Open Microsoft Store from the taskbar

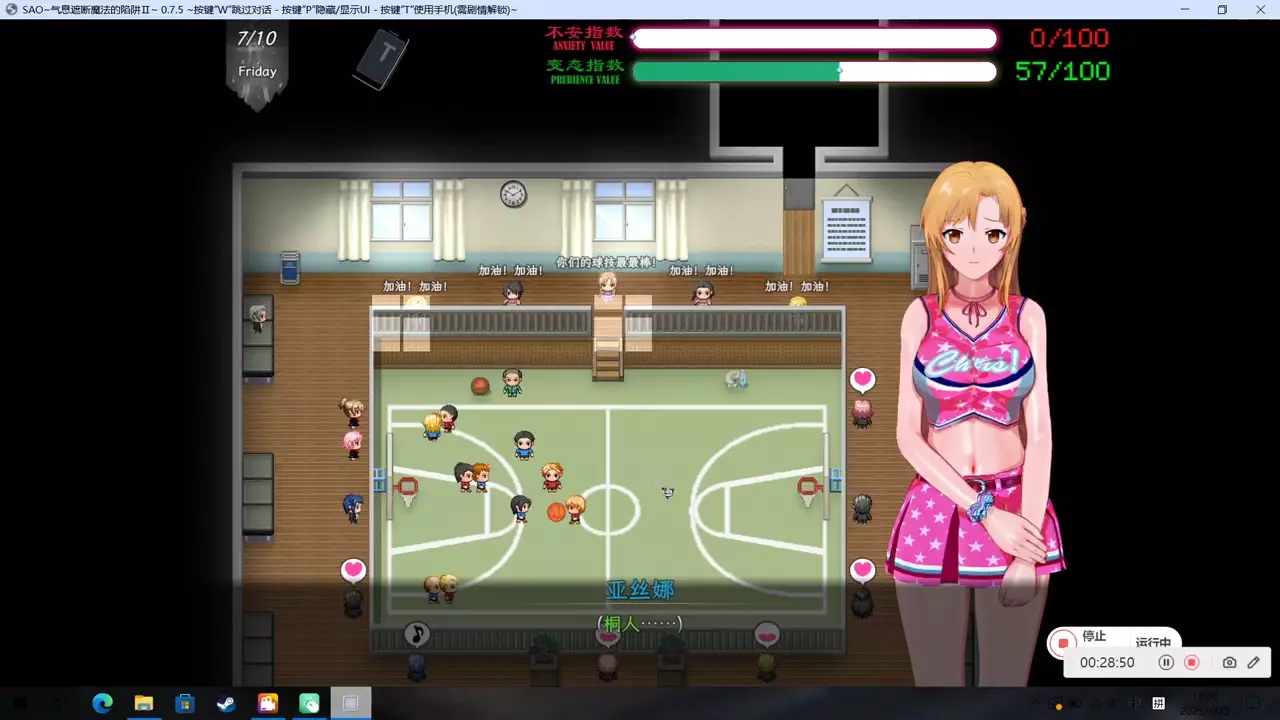[x=185, y=703]
